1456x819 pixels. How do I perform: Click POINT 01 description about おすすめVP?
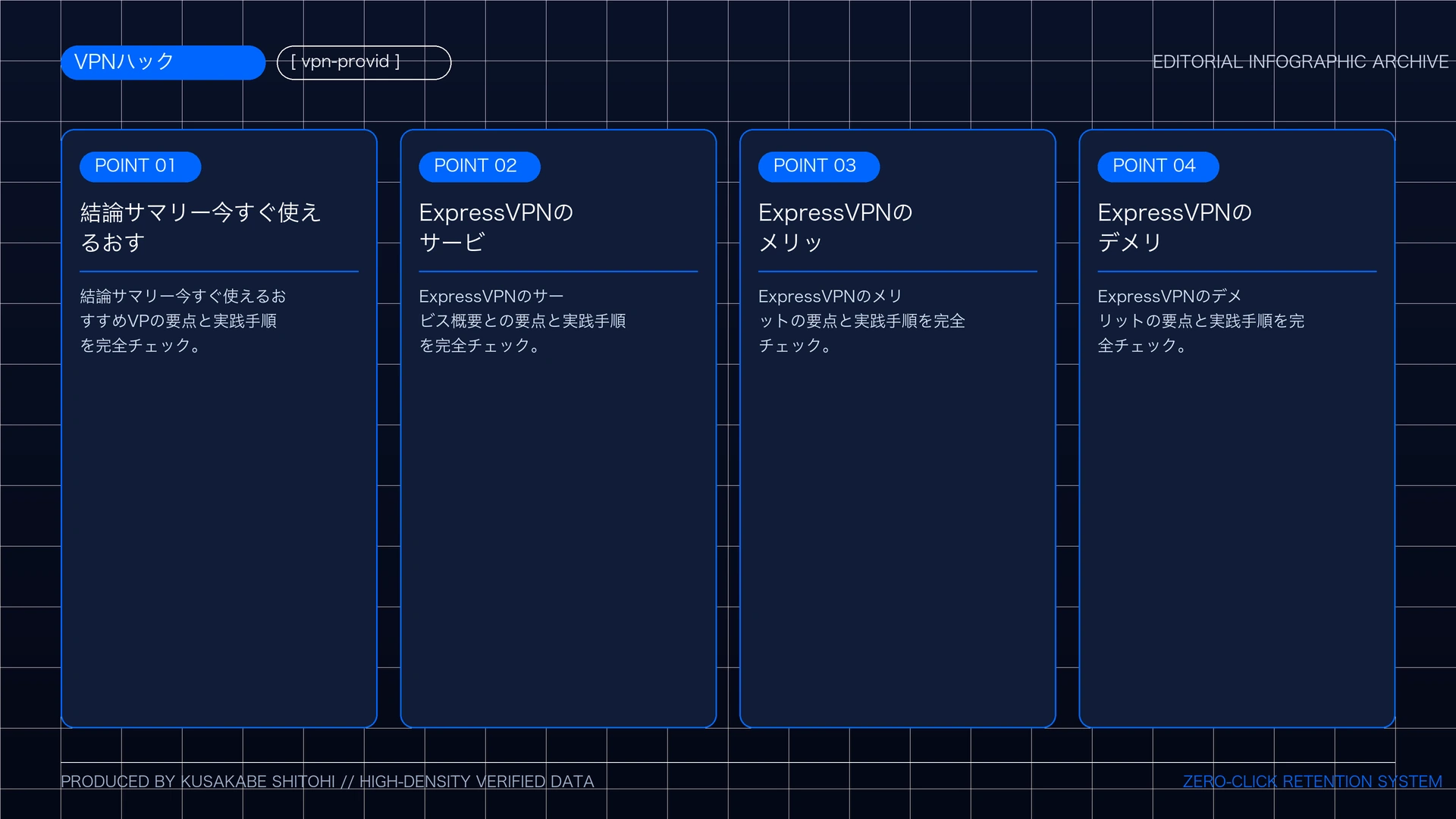[183, 321]
